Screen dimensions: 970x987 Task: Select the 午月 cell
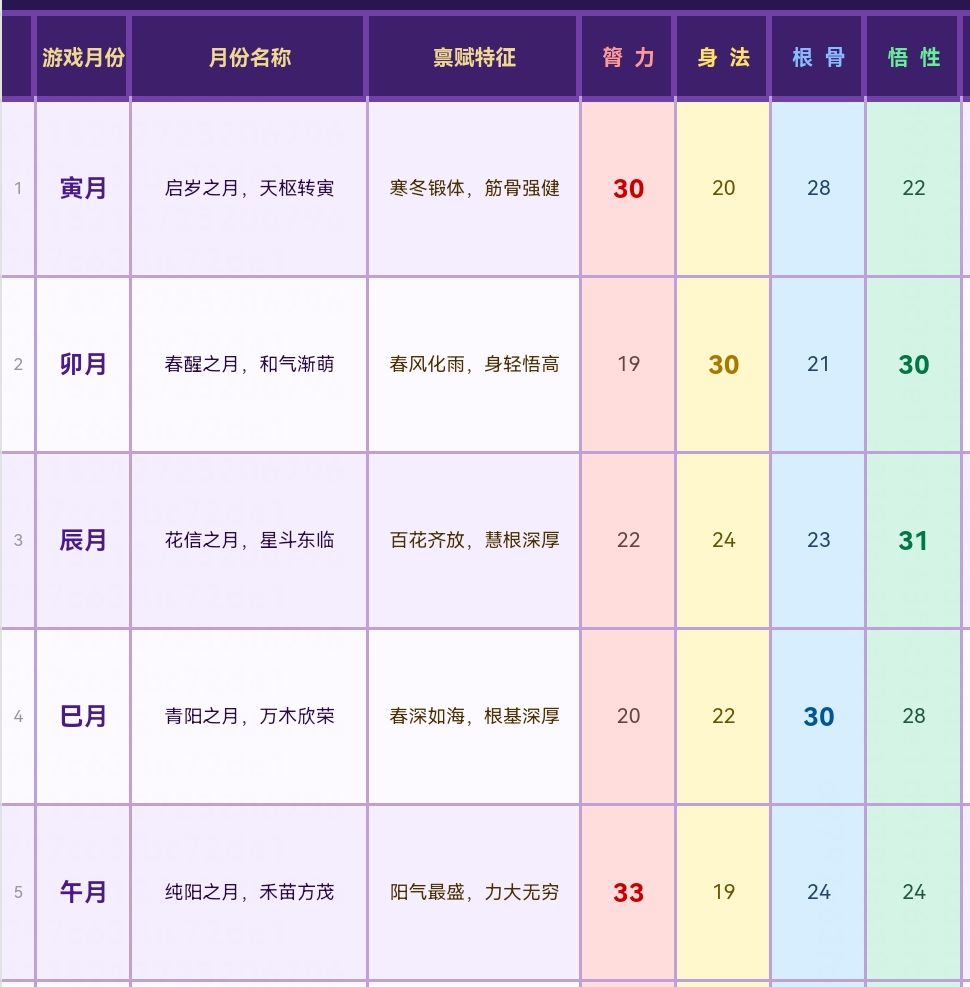coord(83,892)
